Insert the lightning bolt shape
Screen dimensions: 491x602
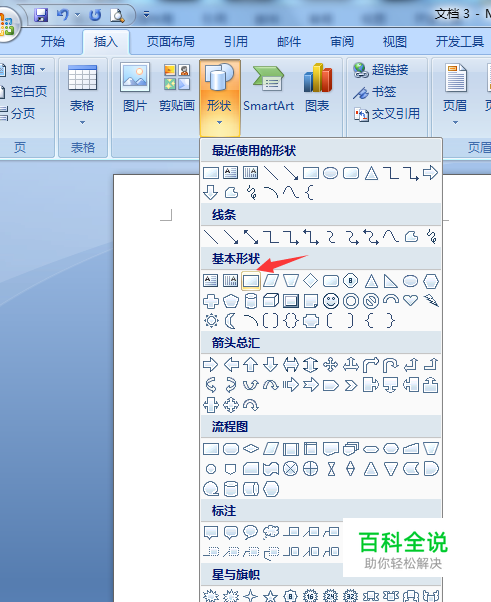(x=431, y=301)
